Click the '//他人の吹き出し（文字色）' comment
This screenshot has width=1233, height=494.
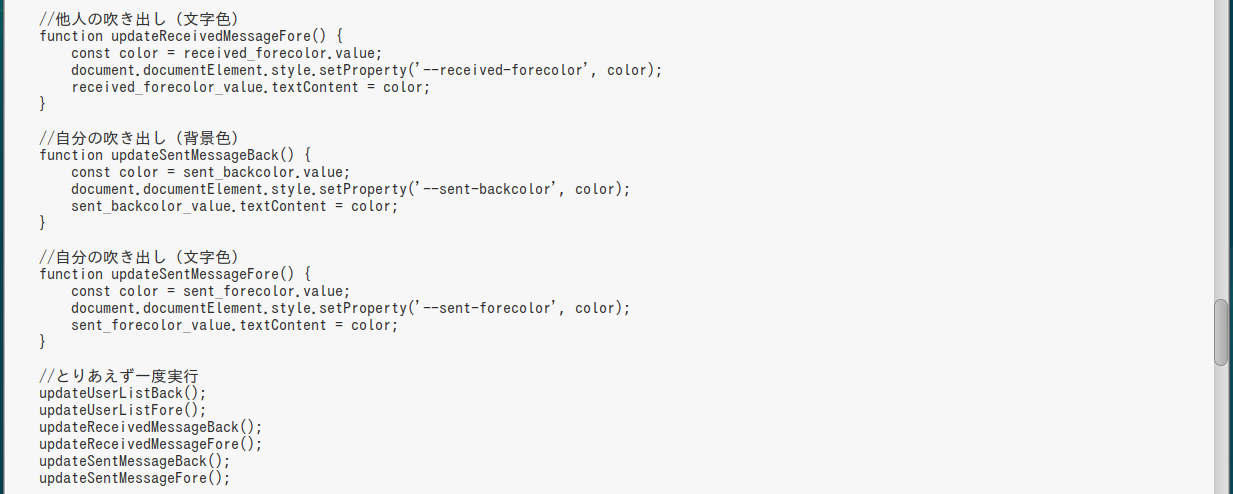pyautogui.click(x=138, y=19)
